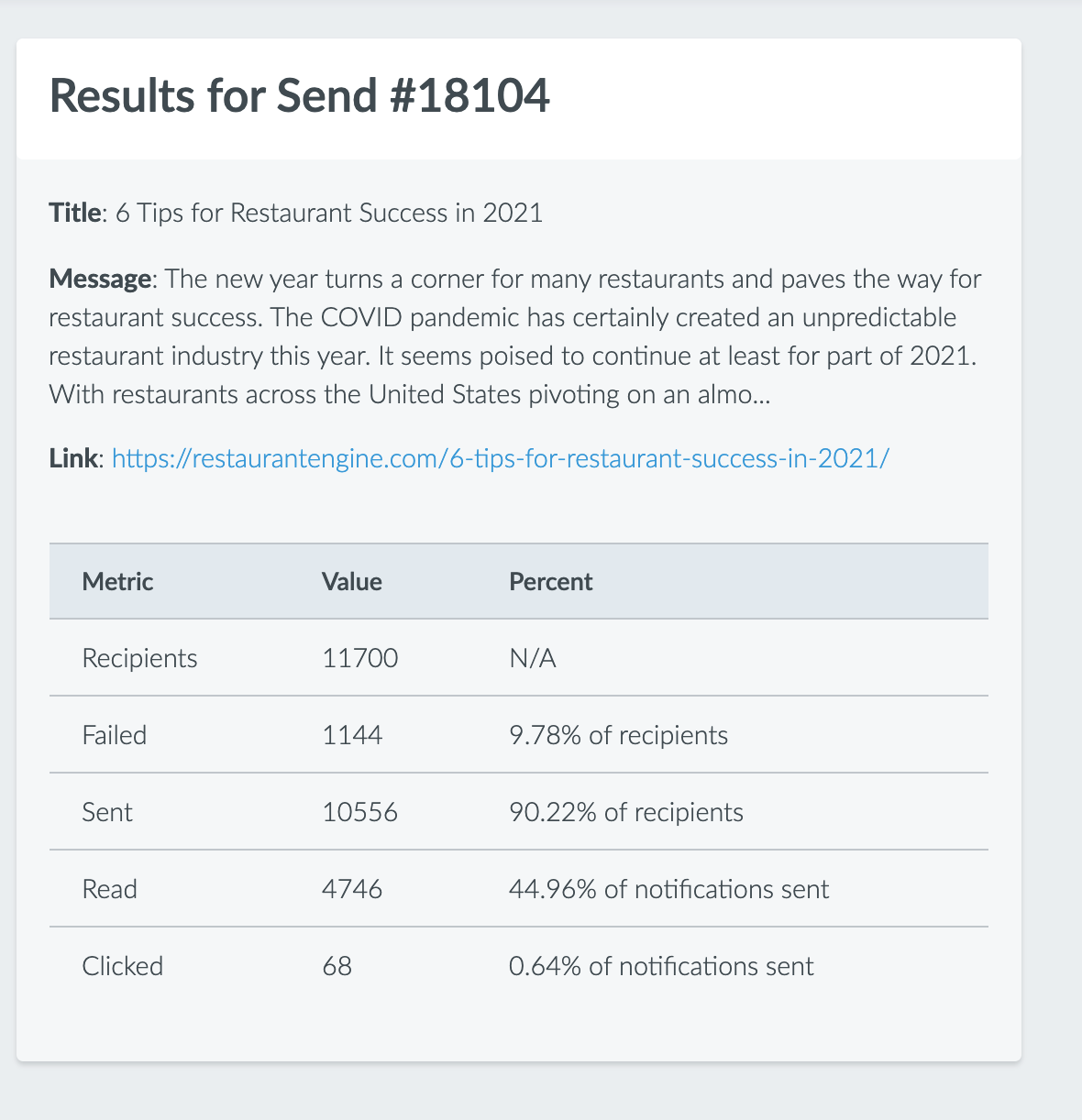The height and width of the screenshot is (1120, 1082).
Task: Select the Sent row label
Action: 107,813
